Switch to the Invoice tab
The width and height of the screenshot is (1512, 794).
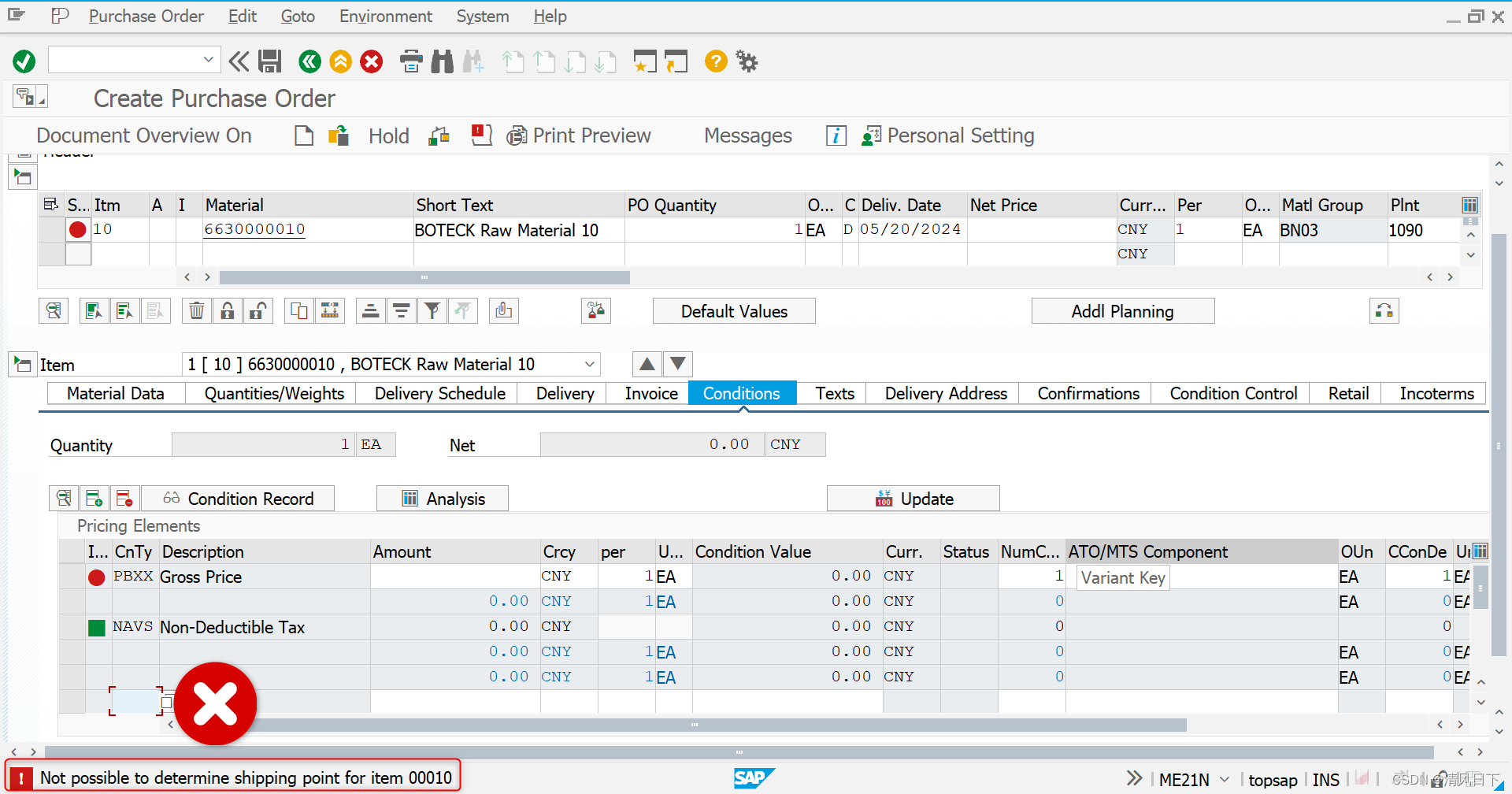[x=651, y=393]
